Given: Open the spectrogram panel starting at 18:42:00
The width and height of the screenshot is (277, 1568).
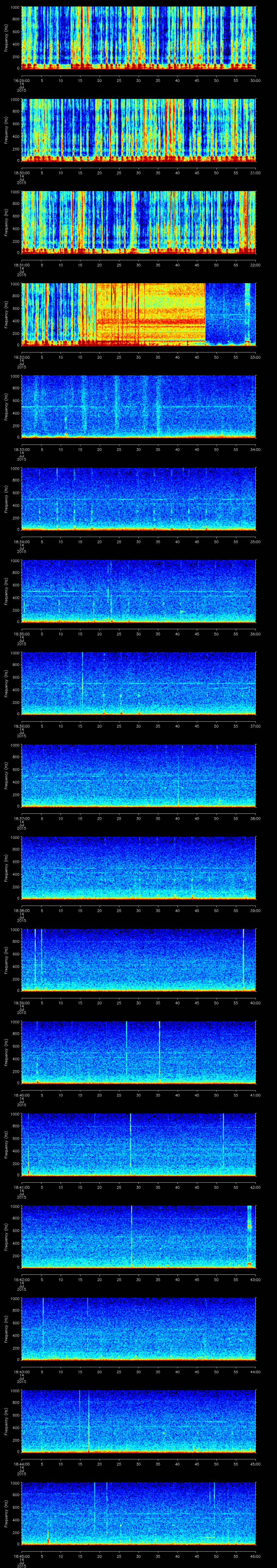Looking at the screenshot, I should click(x=138, y=1237).
